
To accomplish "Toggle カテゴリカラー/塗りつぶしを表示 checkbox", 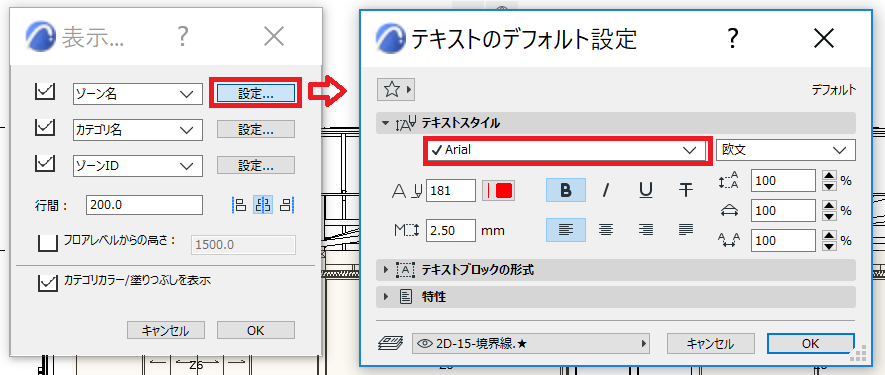I will click(48, 282).
